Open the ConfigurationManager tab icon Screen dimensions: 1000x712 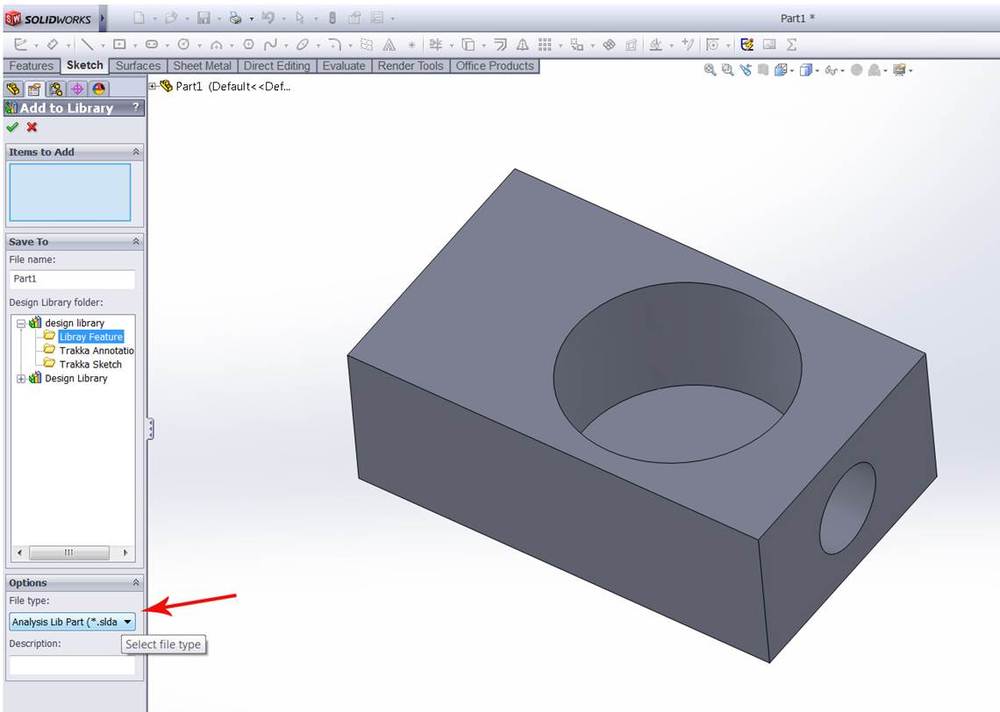(x=56, y=89)
